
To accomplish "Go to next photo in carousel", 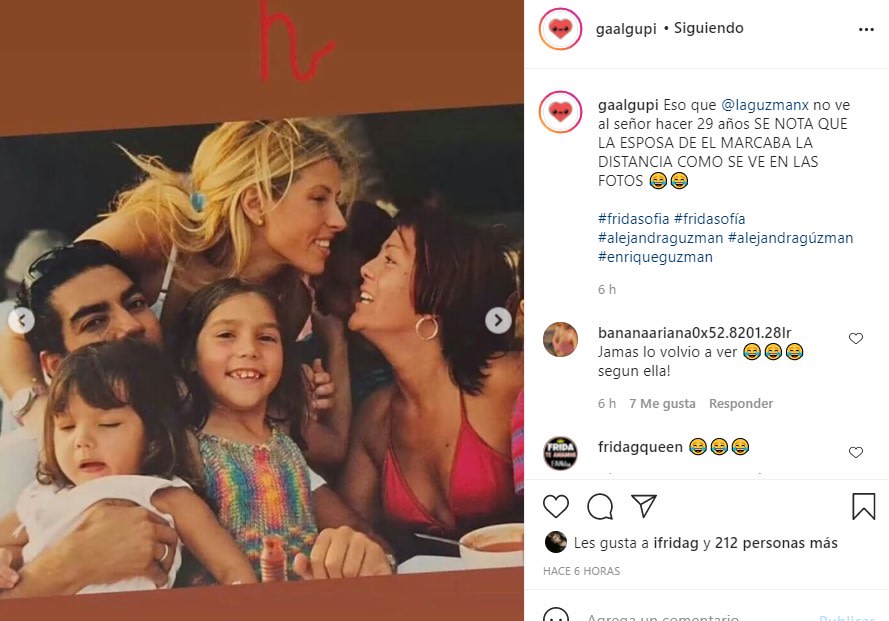I will (x=498, y=320).
